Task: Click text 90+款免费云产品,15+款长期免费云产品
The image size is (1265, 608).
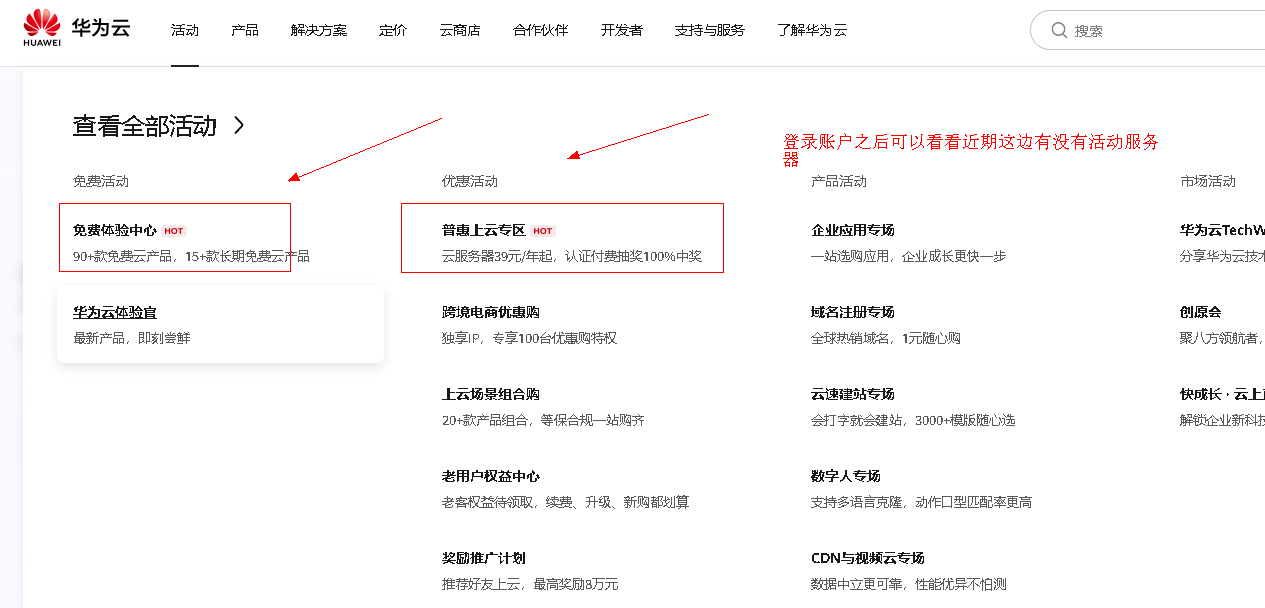Action: 192,256
